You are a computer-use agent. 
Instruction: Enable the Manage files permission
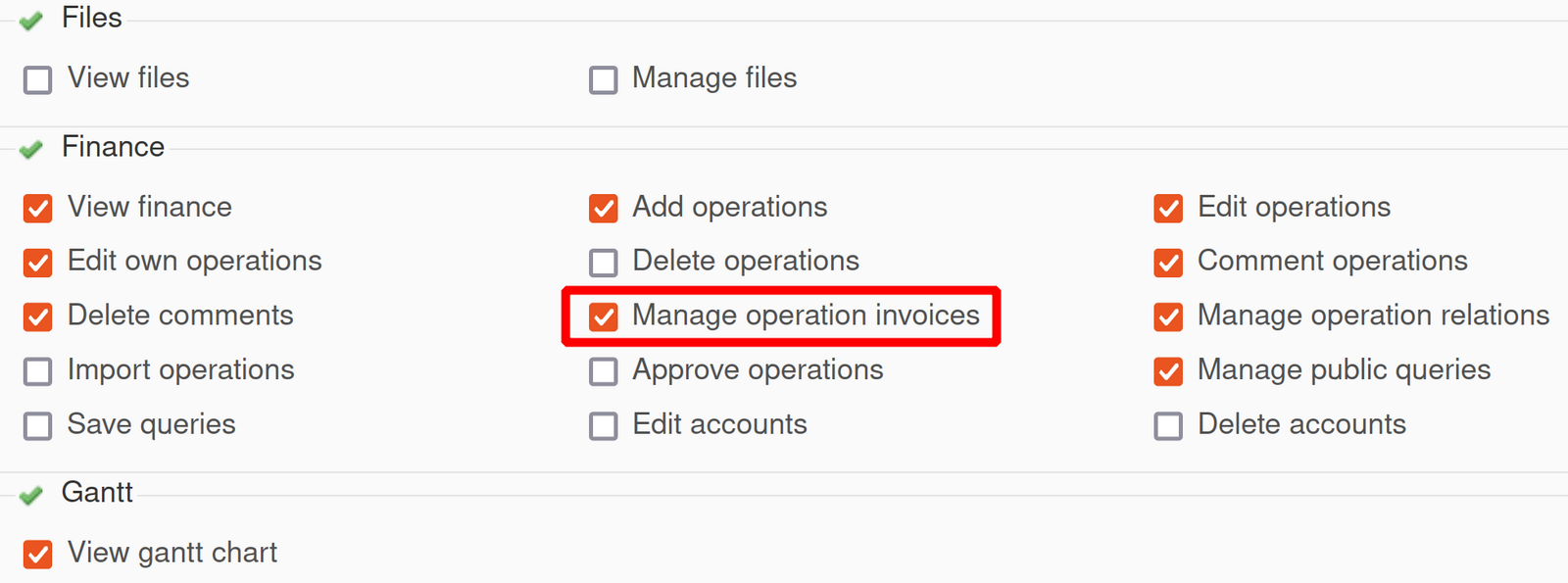[x=602, y=79]
